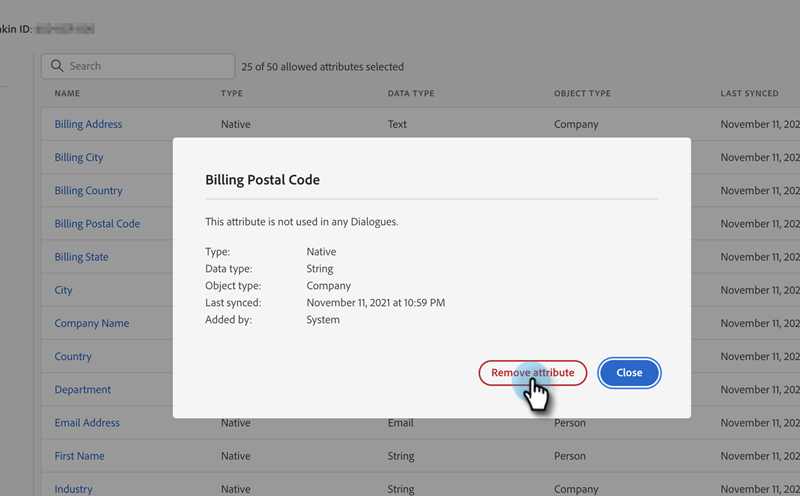
Task: Click the City attribute link
Action: tap(63, 290)
